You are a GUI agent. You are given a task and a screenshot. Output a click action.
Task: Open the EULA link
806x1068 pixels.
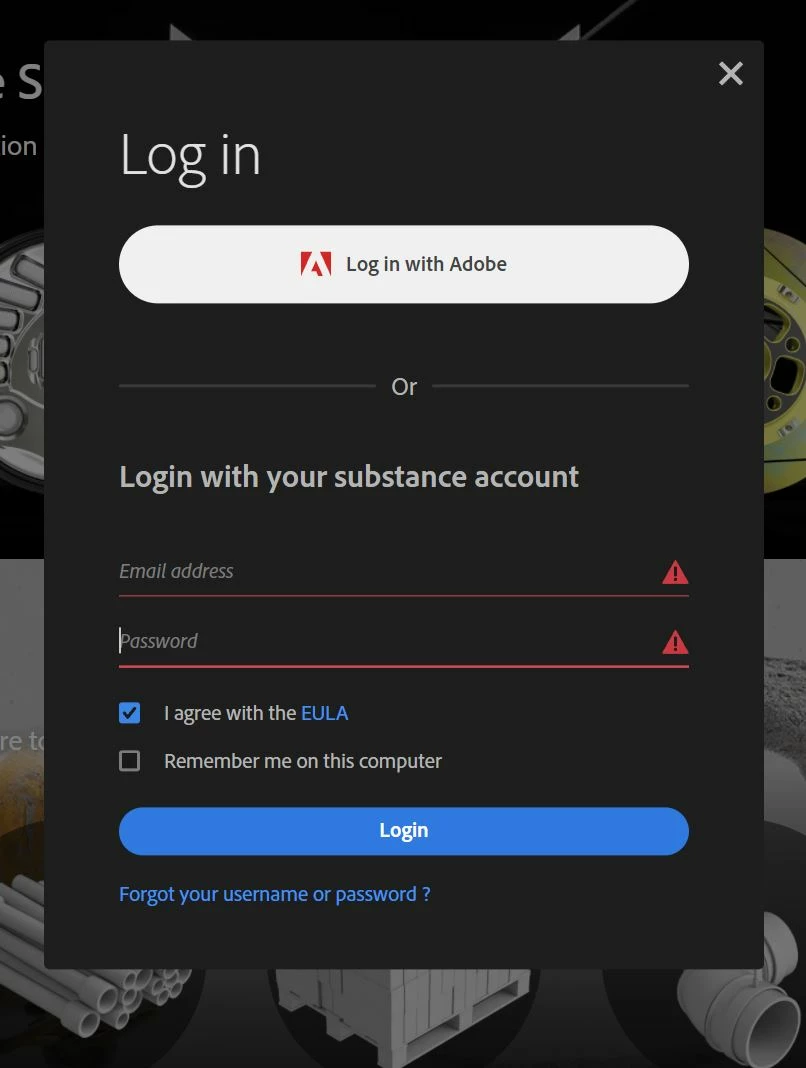pyautogui.click(x=324, y=713)
